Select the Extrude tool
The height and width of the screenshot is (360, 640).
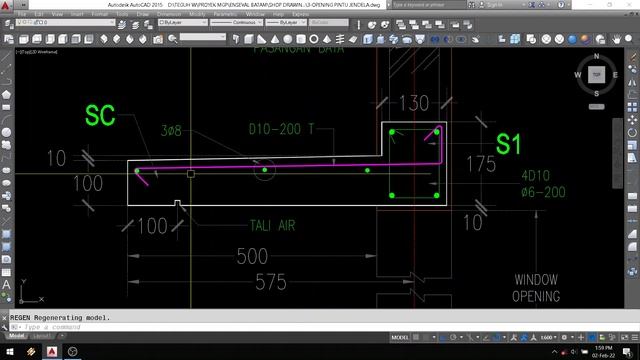pos(368,39)
